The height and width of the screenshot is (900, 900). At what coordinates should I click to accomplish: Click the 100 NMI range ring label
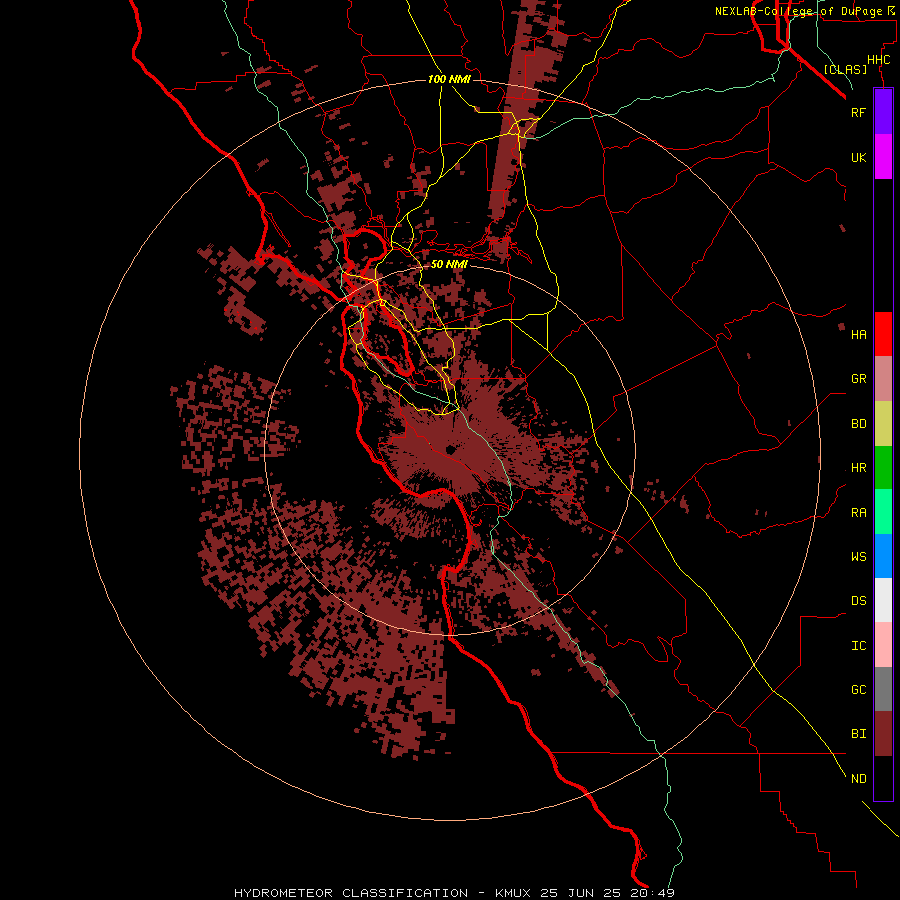pyautogui.click(x=449, y=79)
